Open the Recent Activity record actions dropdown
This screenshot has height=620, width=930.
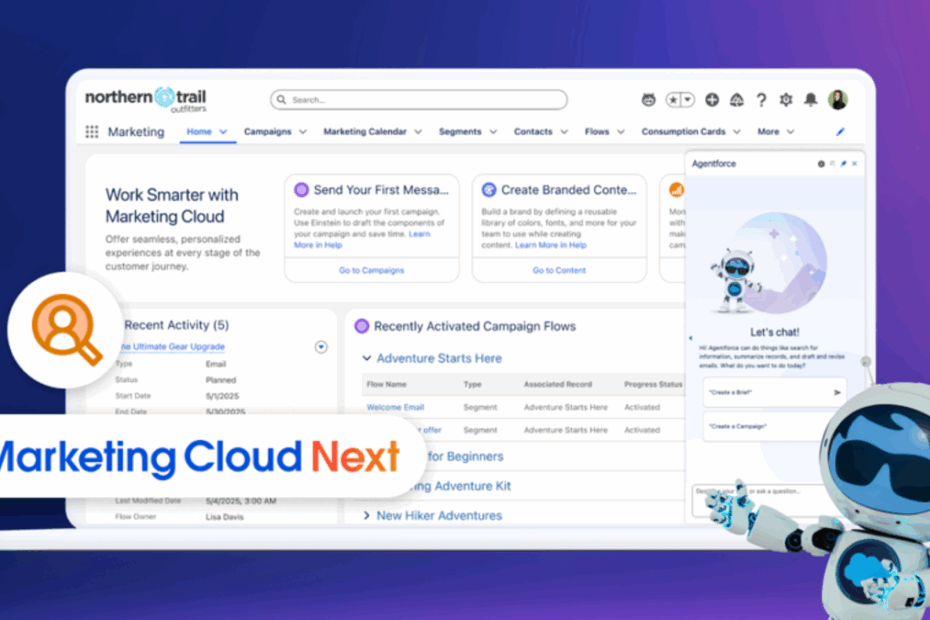coord(321,347)
